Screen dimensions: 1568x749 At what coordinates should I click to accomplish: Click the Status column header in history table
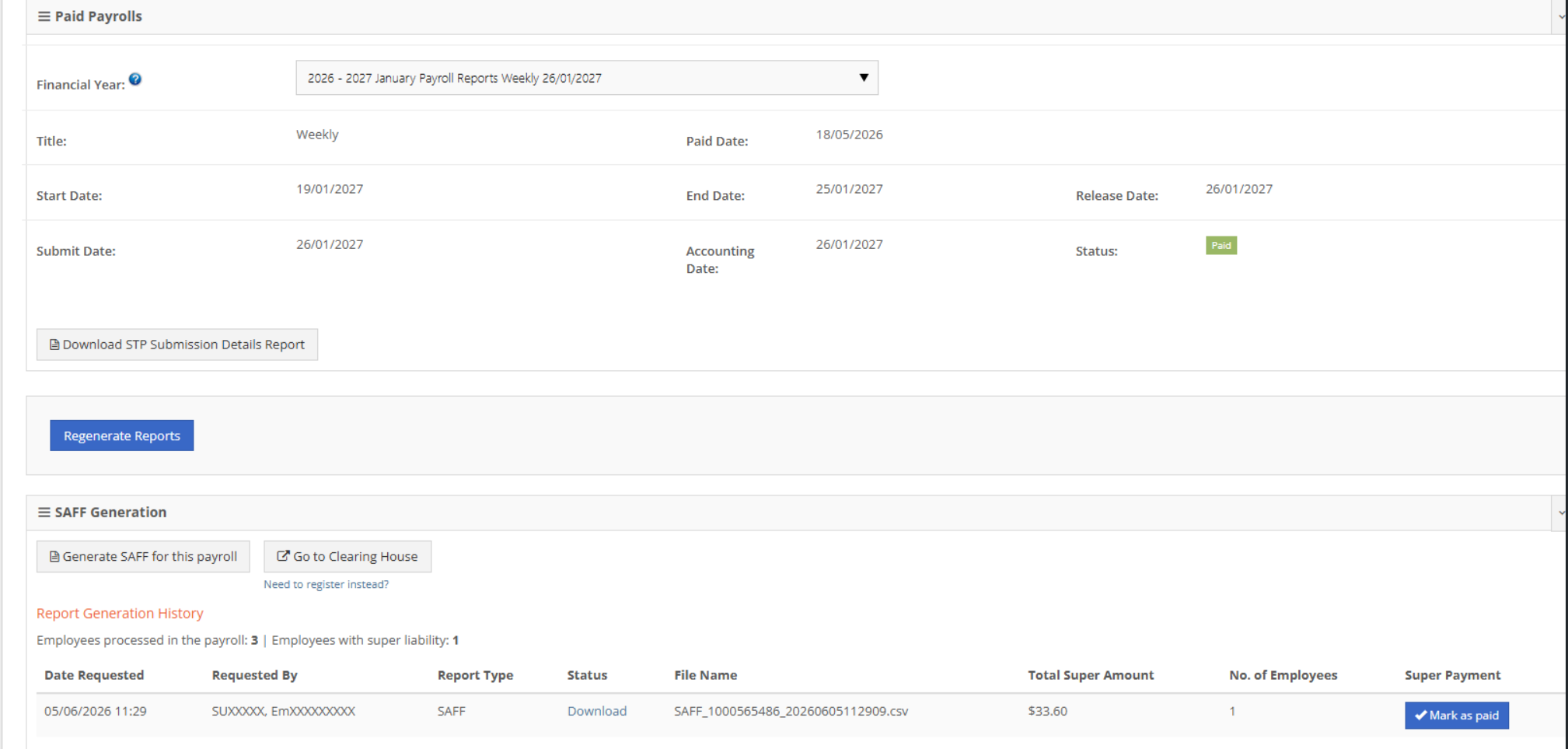click(x=587, y=675)
